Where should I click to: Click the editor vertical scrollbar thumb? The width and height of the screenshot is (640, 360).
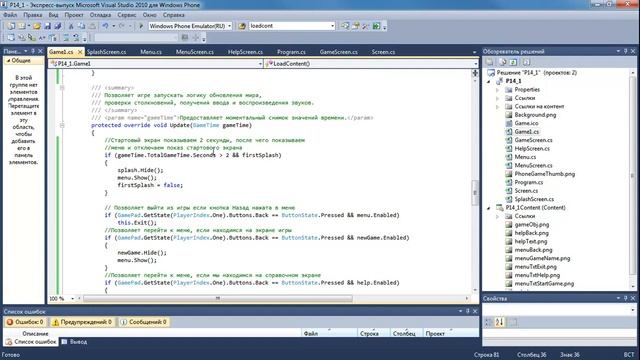coord(475,193)
